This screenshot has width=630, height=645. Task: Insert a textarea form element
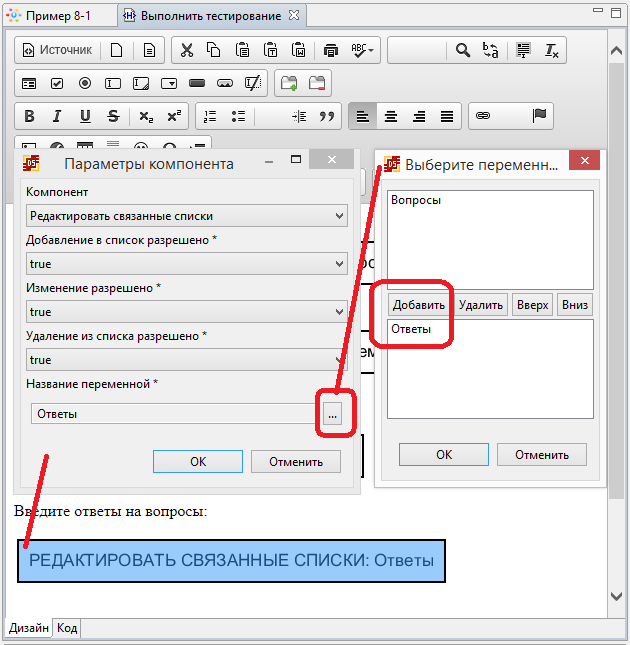point(141,84)
